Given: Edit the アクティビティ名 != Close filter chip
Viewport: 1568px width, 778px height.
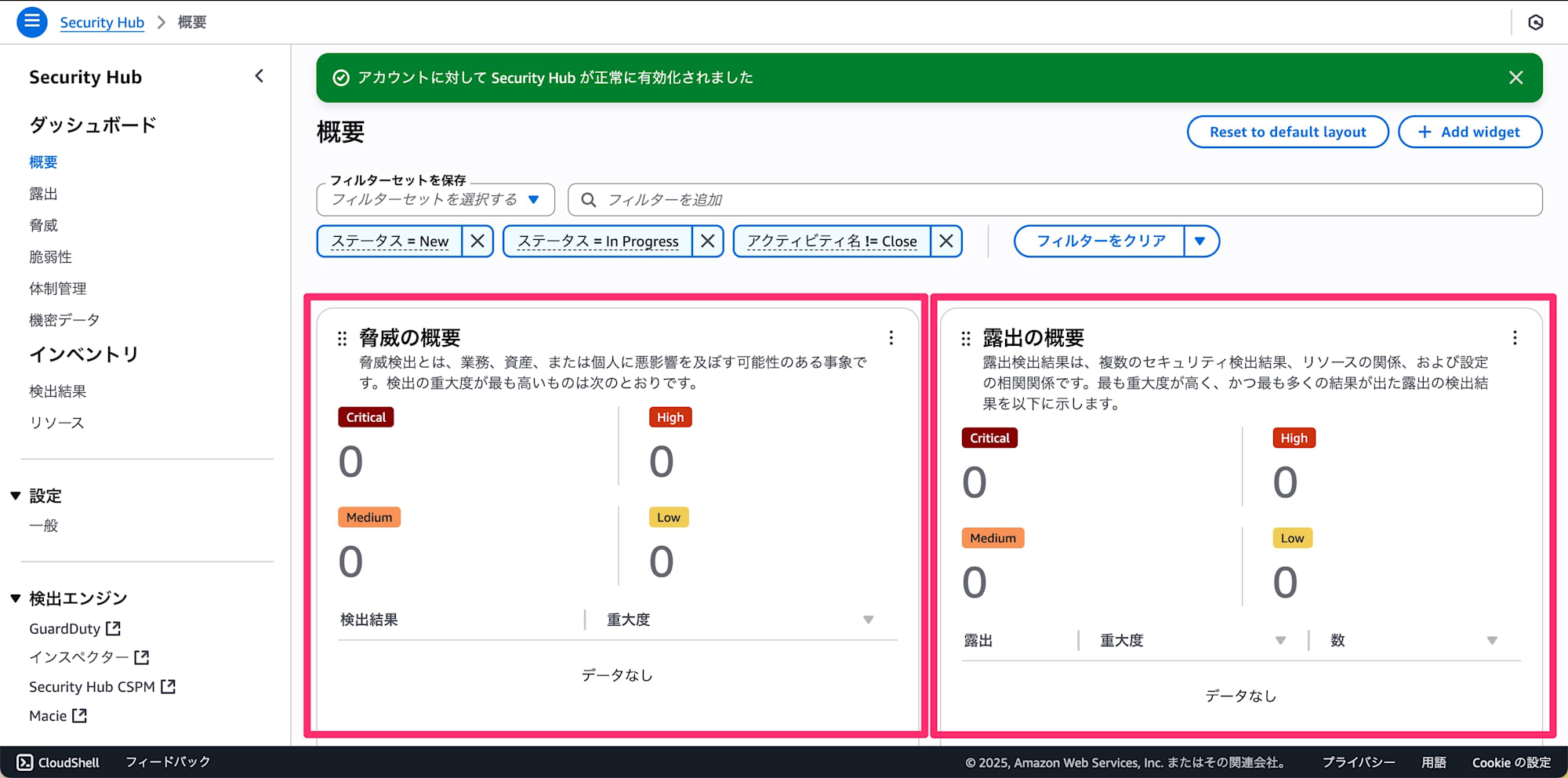Looking at the screenshot, I should pos(832,241).
